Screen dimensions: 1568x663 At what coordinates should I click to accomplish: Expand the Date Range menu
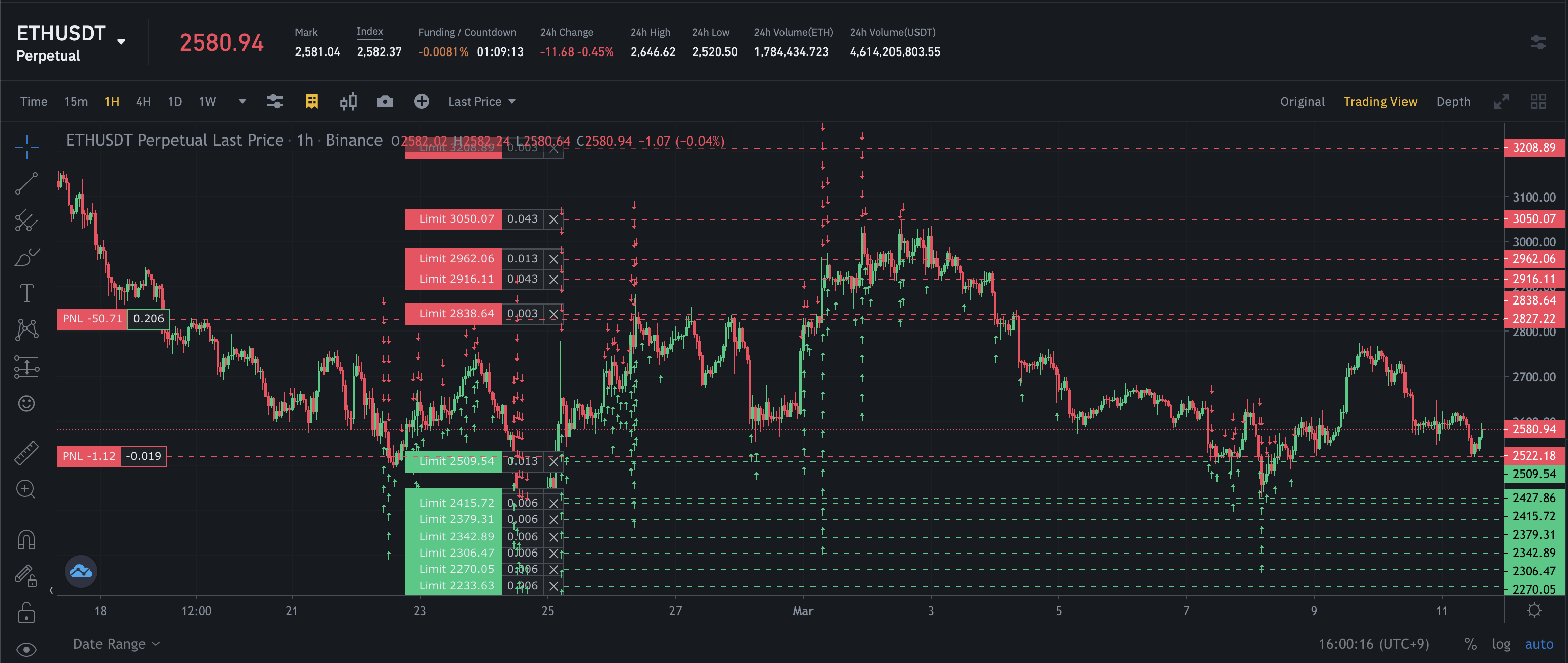[x=116, y=644]
